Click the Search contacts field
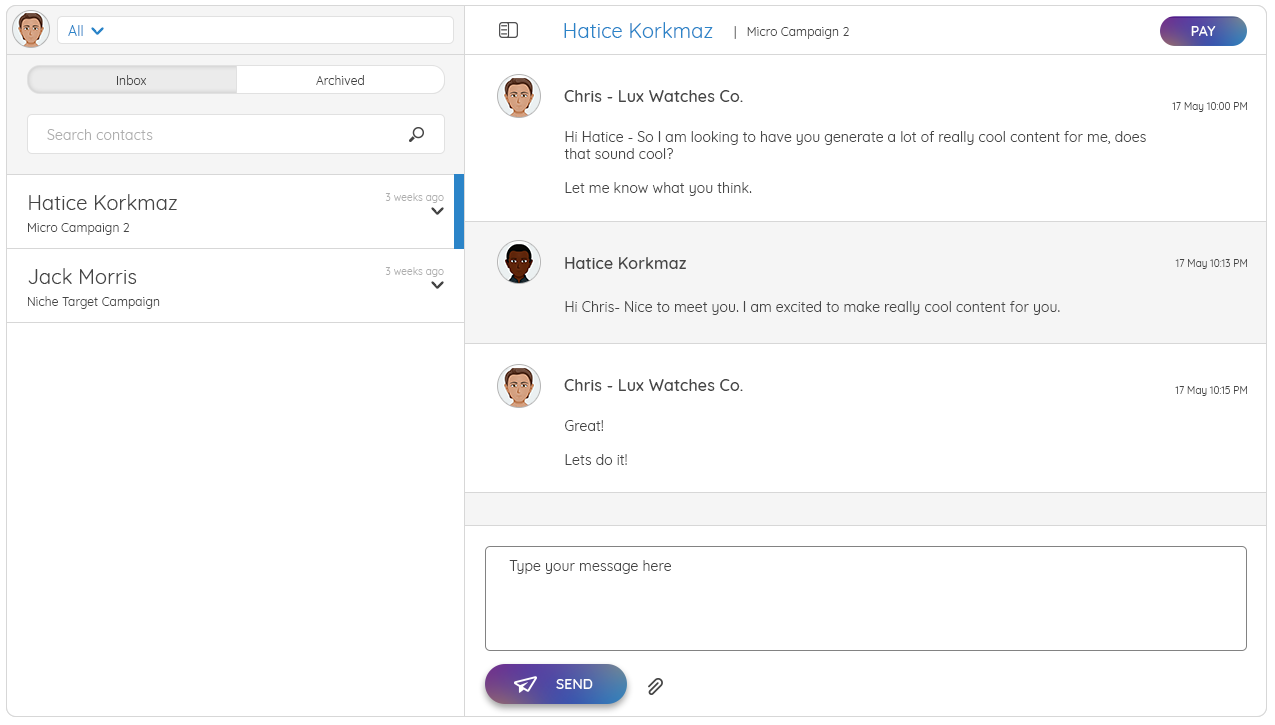 pos(236,135)
